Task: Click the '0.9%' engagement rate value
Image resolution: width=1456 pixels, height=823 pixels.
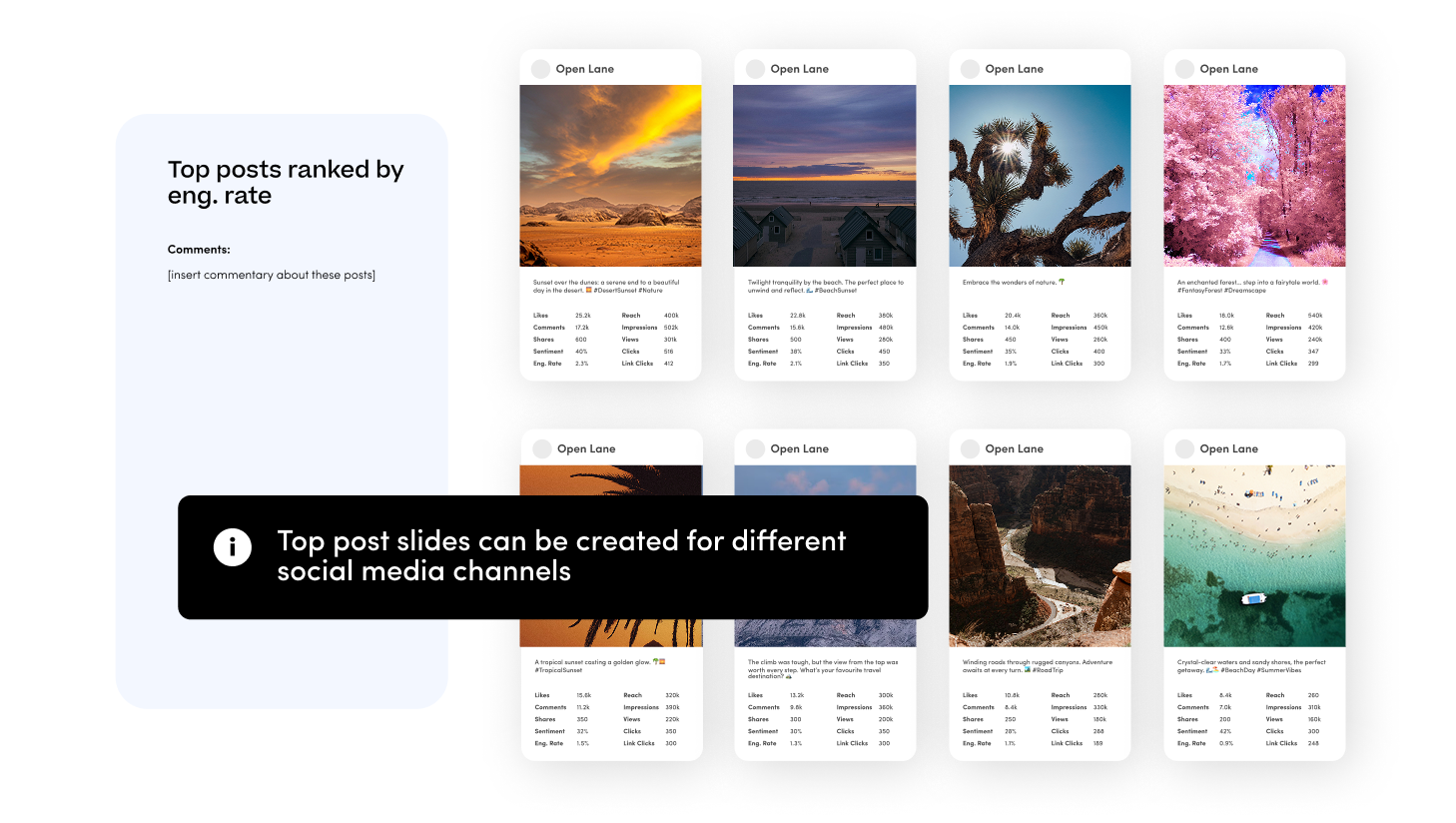Action: [x=1226, y=743]
